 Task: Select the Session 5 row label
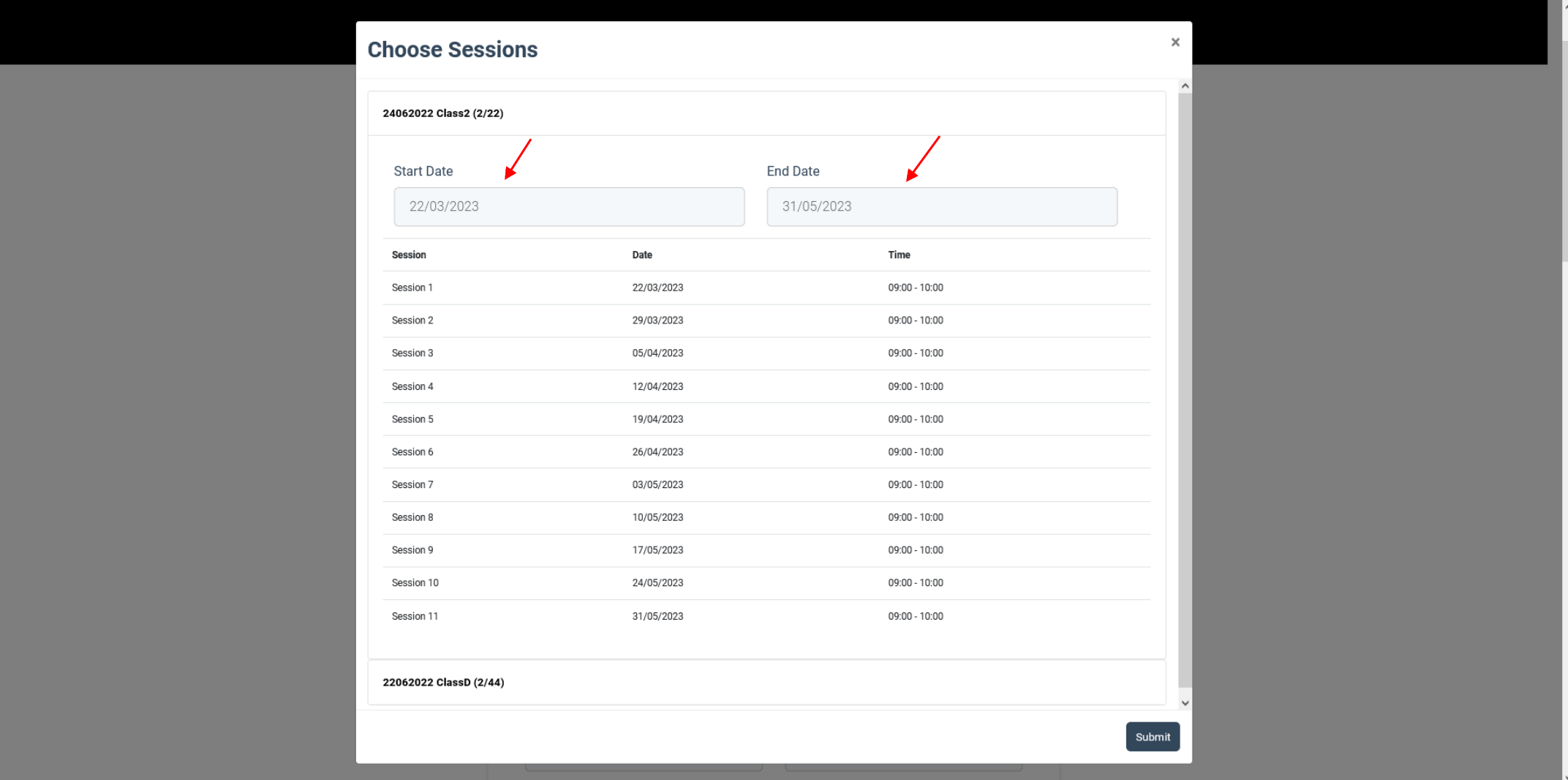point(412,419)
